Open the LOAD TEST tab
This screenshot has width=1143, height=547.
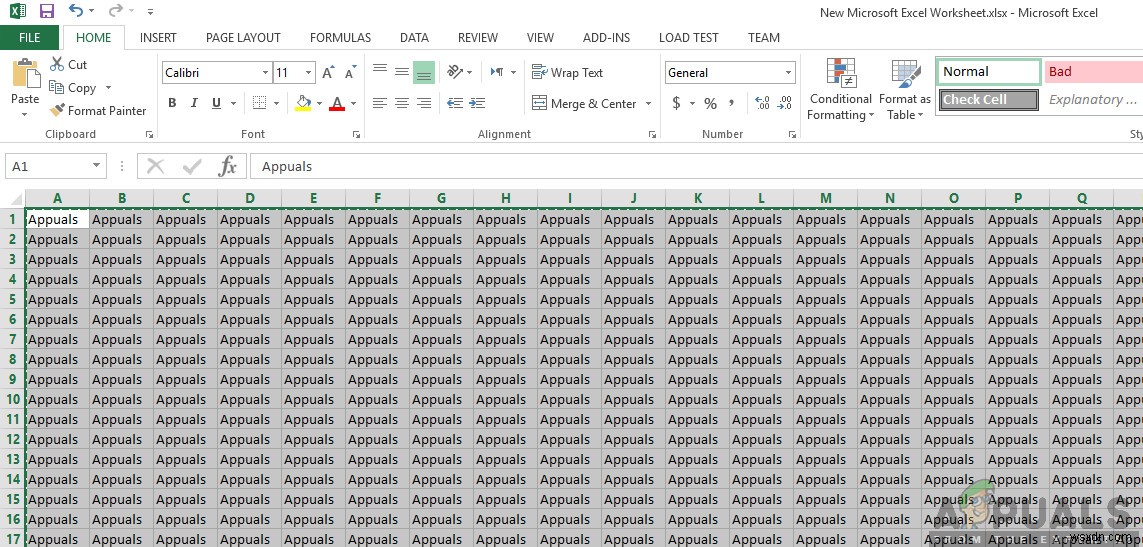[688, 38]
